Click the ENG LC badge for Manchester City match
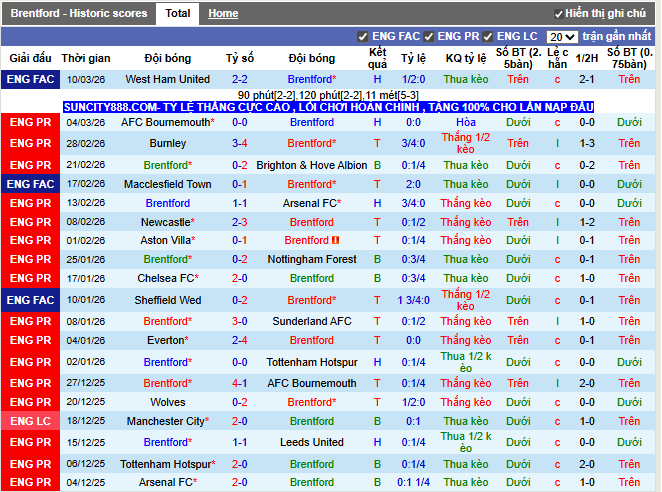Screen dimensions: 662x492 pos(30,422)
